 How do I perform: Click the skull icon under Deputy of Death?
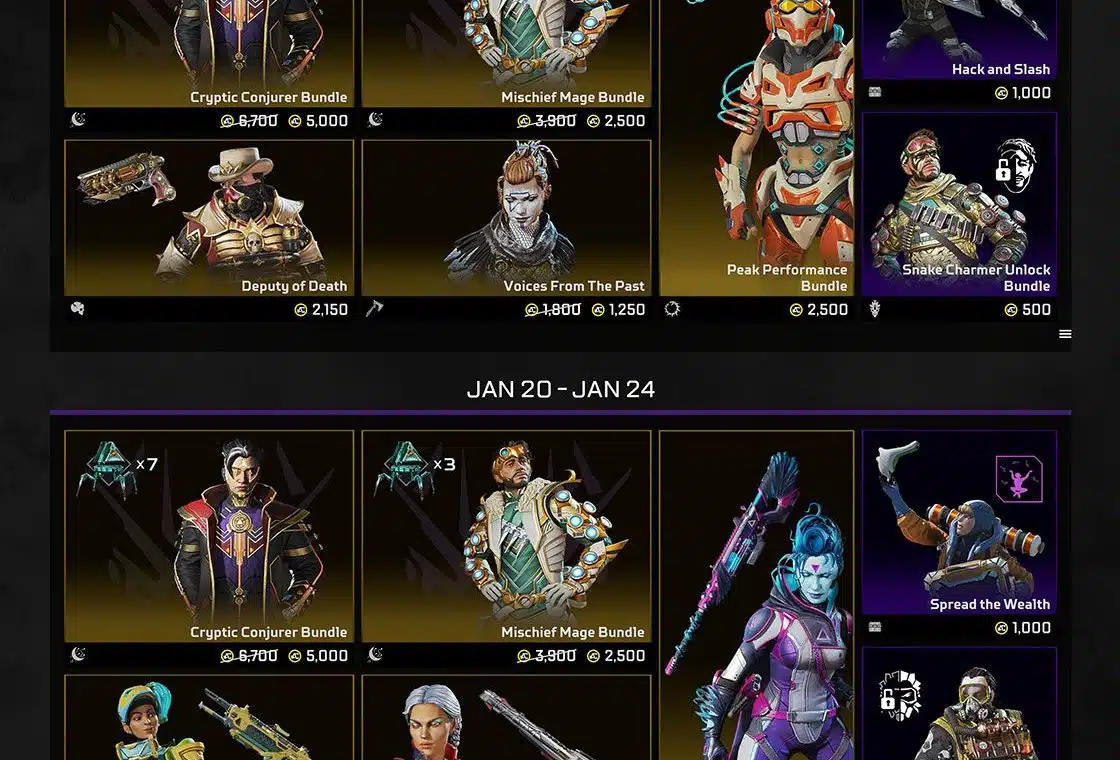pyautogui.click(x=78, y=309)
